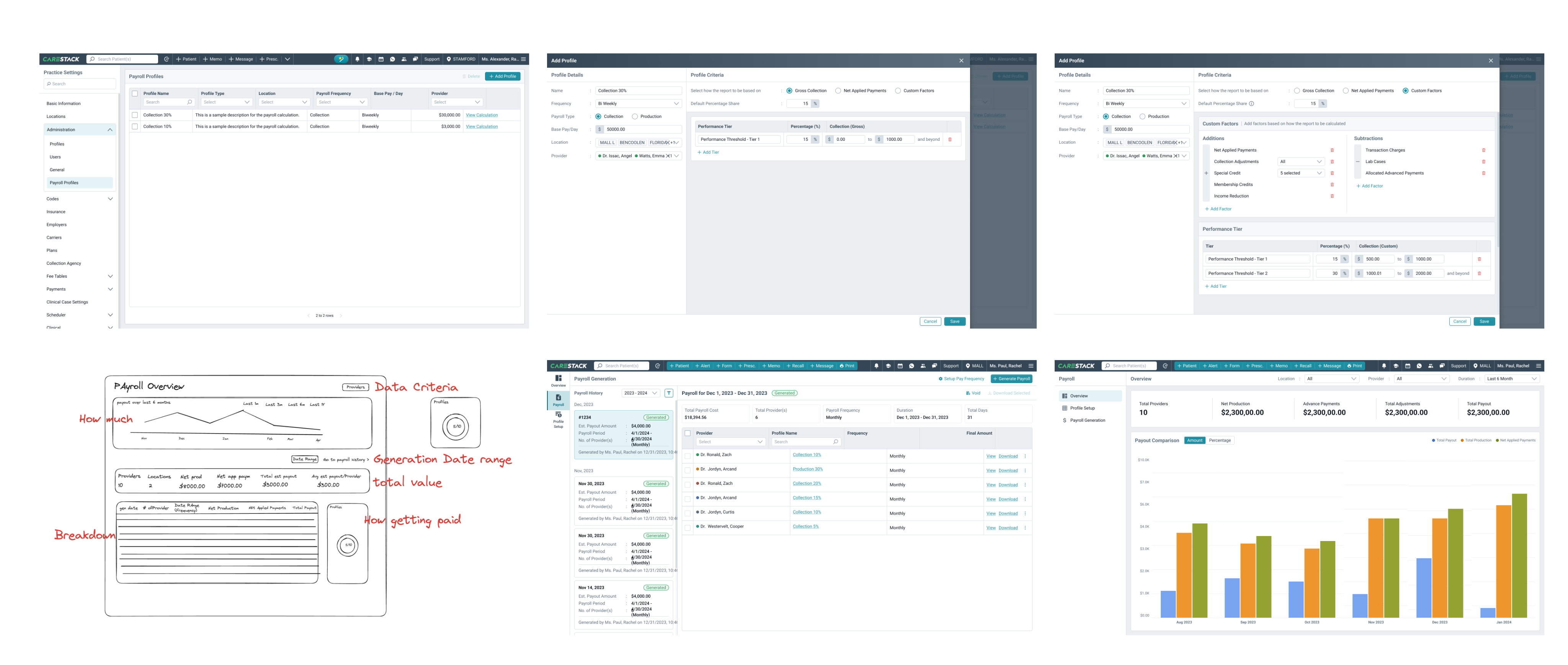The image size is (1568, 665).
Task: Select the Amount tab in Payout Comparison
Action: (x=1194, y=440)
